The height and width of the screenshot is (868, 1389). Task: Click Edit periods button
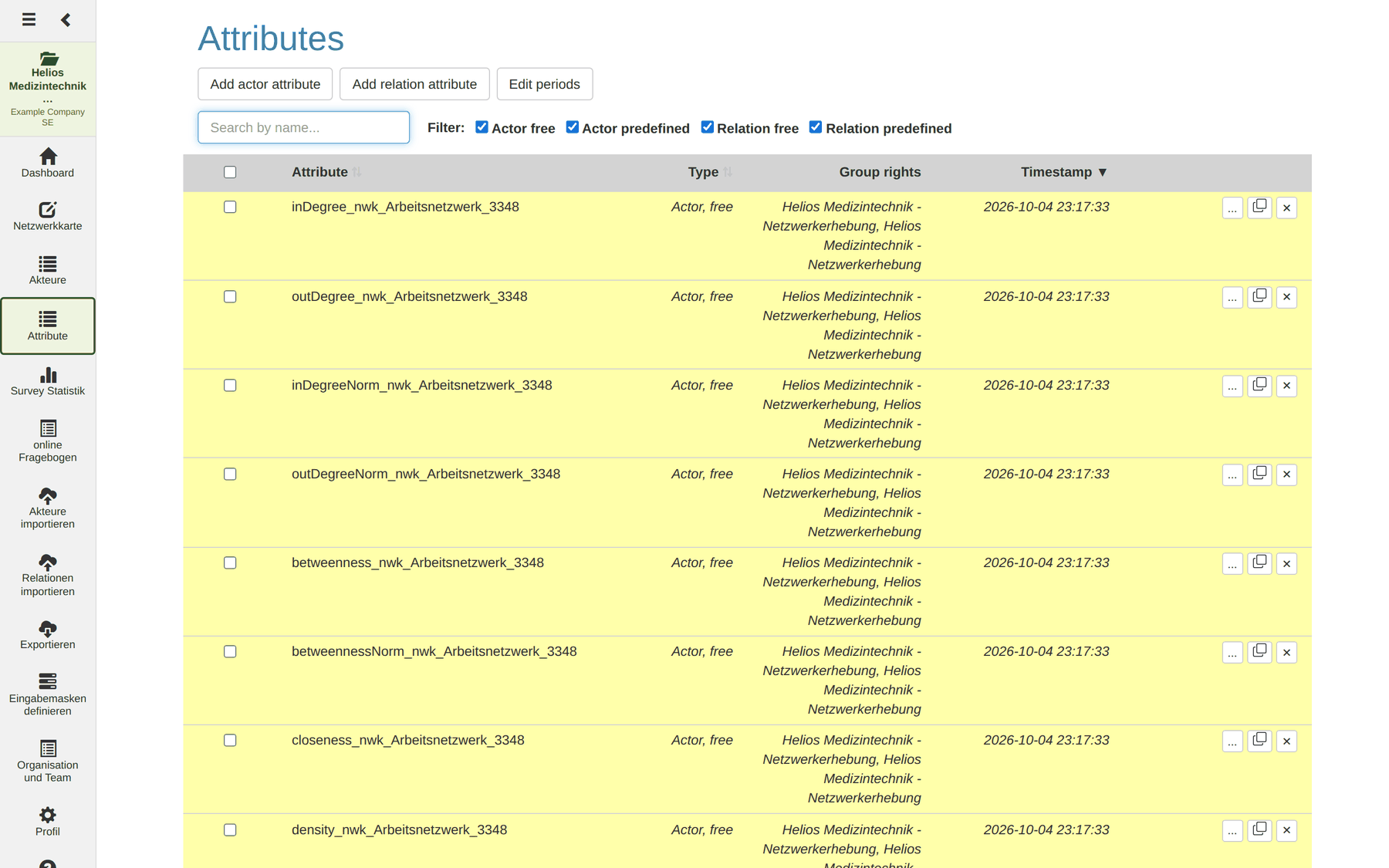click(x=544, y=84)
